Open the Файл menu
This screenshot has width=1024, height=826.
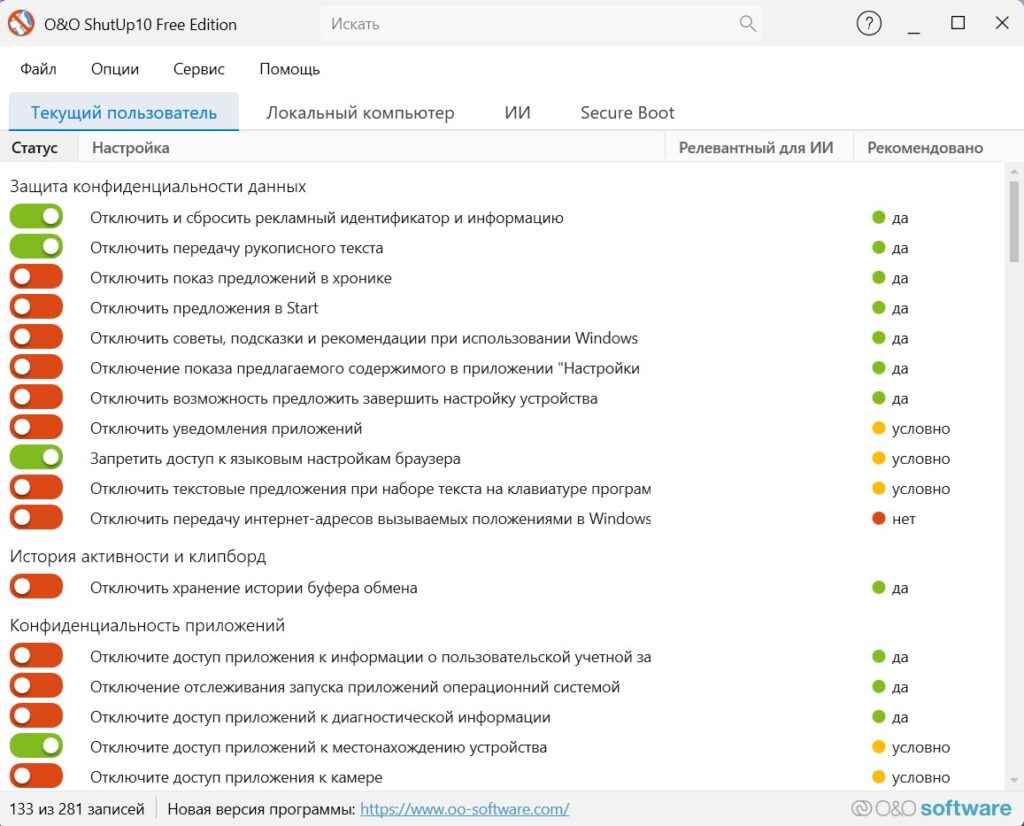[38, 69]
